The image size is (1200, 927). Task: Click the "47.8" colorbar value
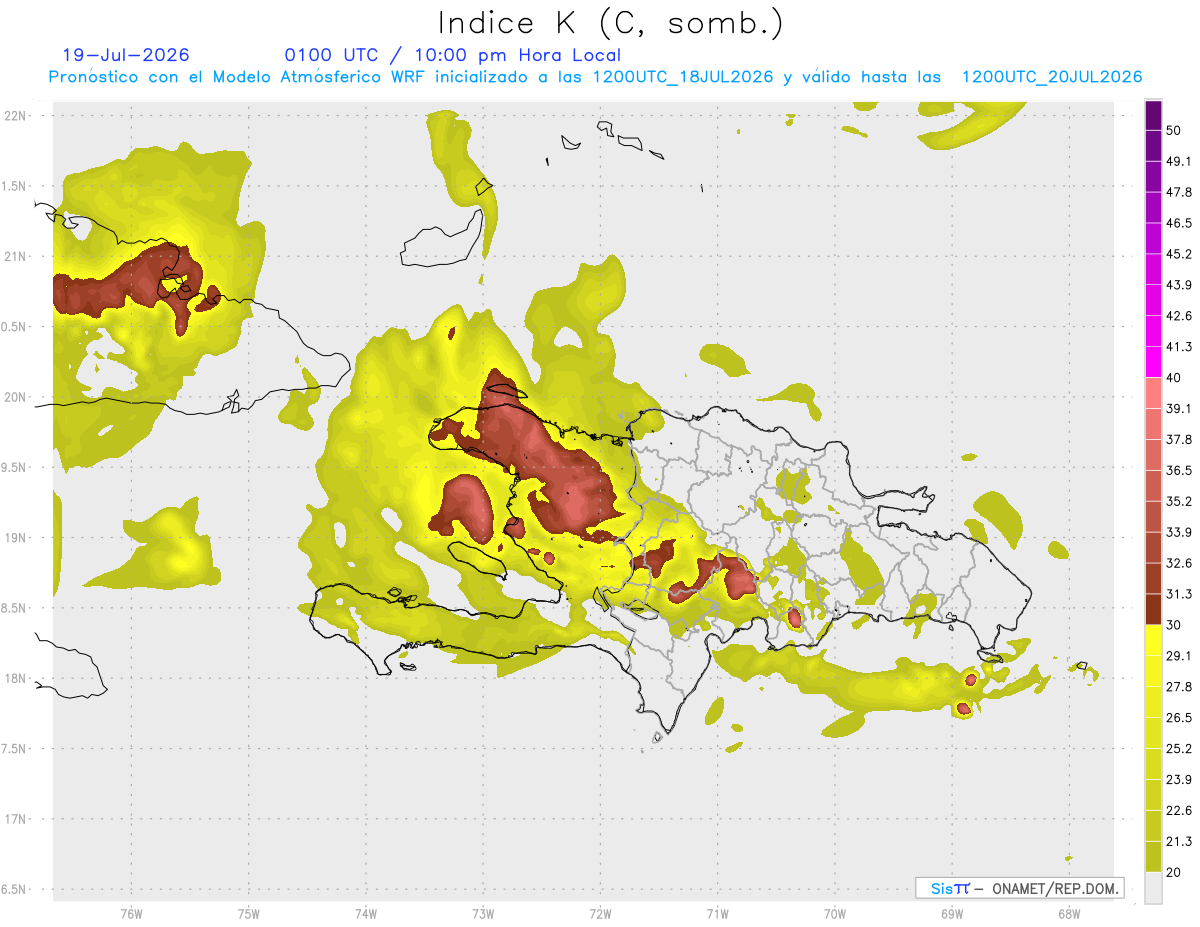point(1179,192)
